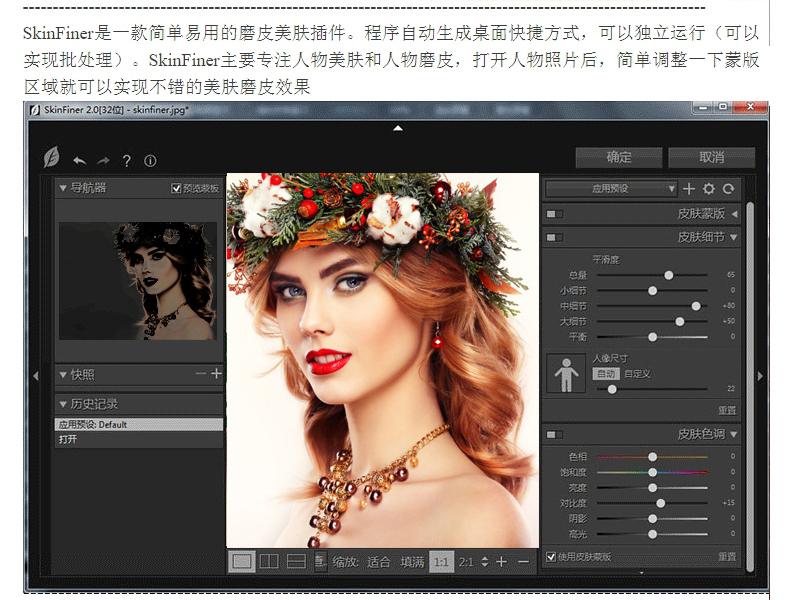Screen dimensions: 790x600
Task: Select 自动 portrait size mode
Action: (606, 374)
